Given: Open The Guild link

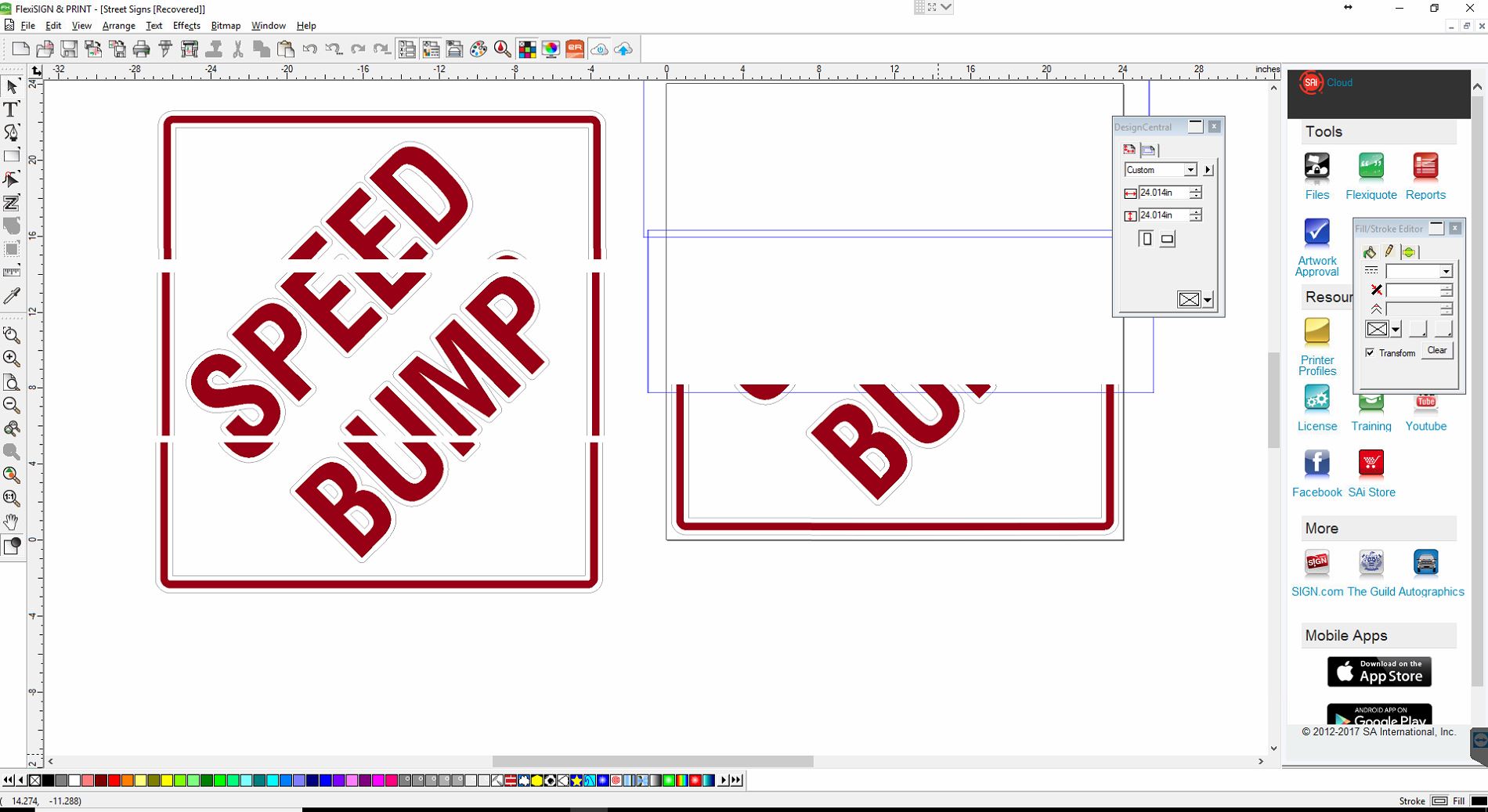Looking at the screenshot, I should point(1371,573).
